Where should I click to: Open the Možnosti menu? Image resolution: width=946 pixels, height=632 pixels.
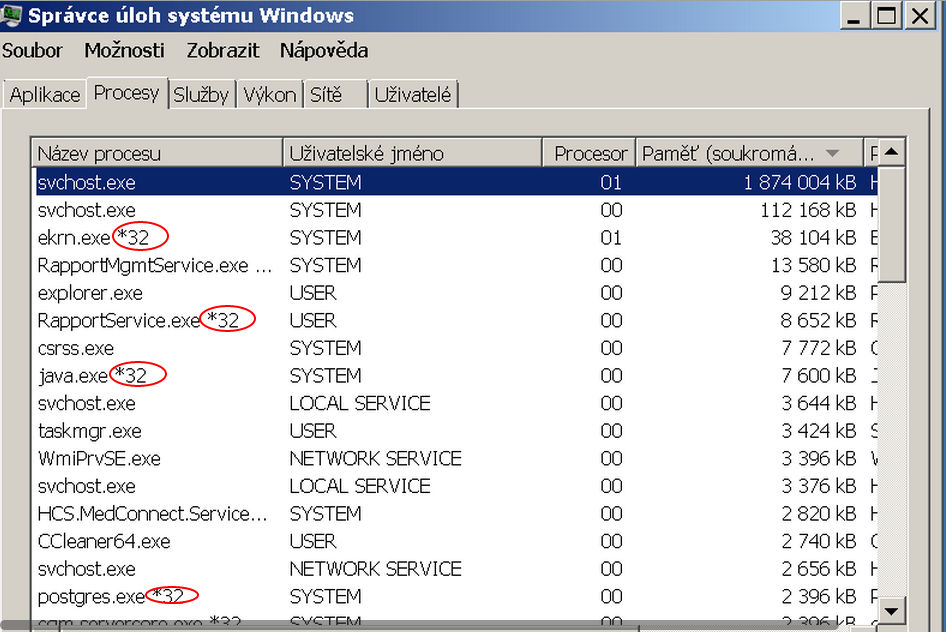pyautogui.click(x=125, y=51)
